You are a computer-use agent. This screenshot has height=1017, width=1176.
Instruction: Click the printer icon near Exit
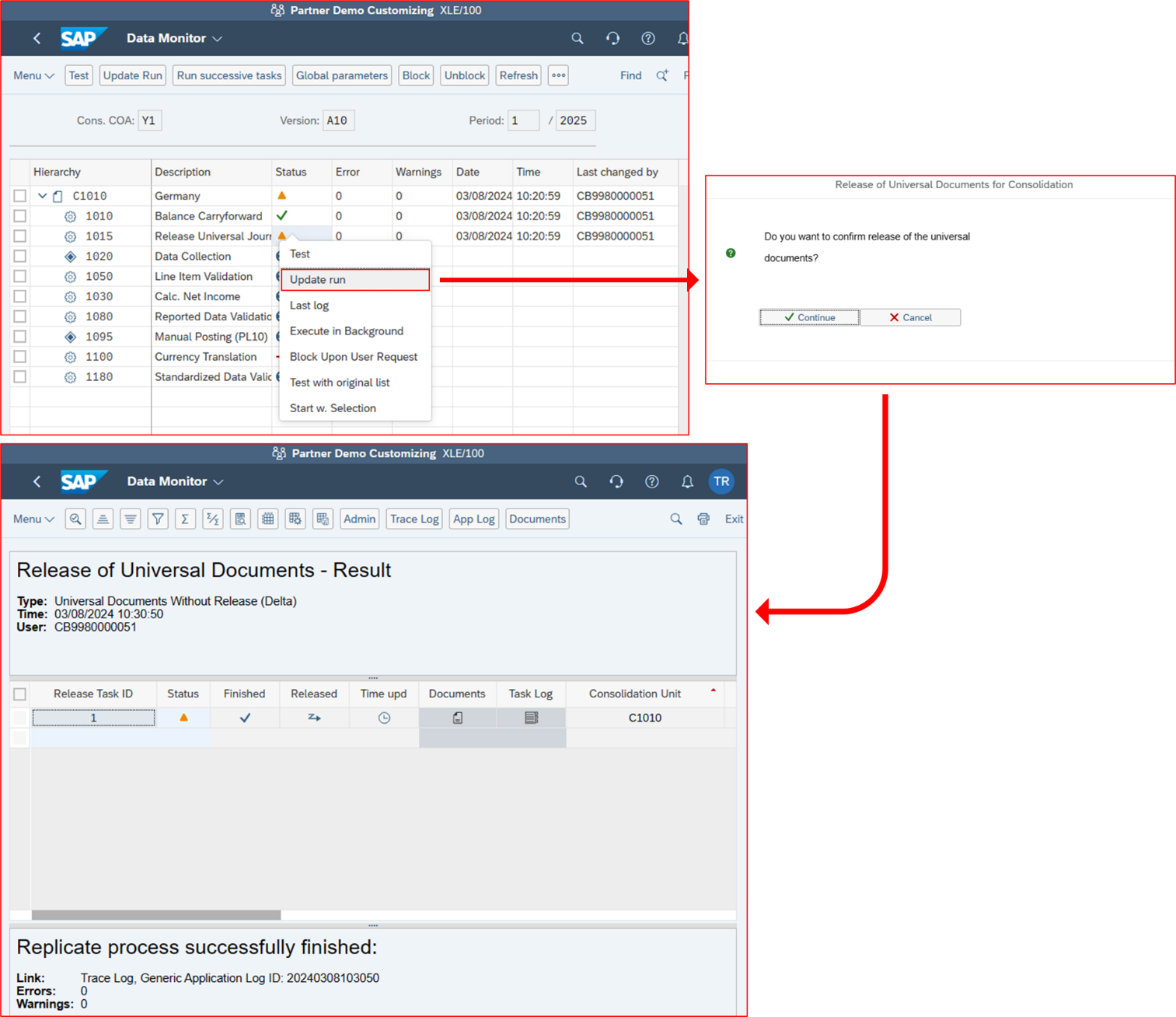703,519
